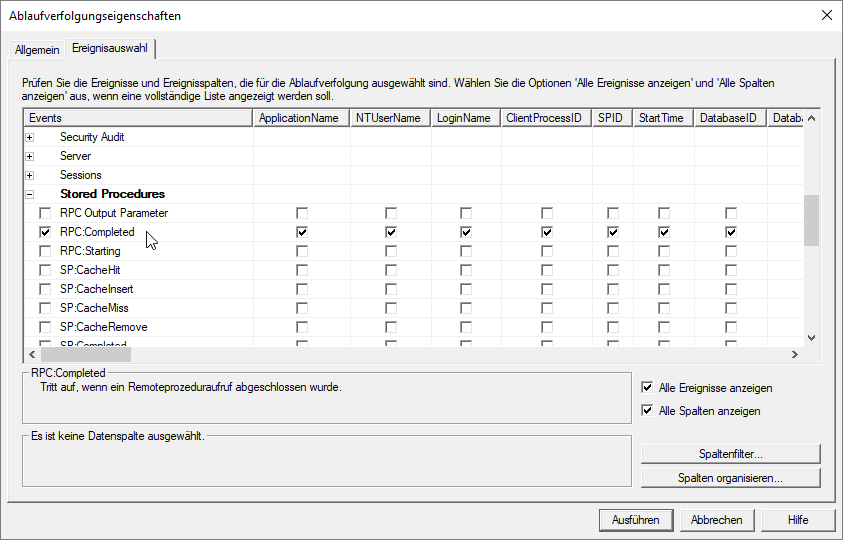Click the vertical scrollbar down arrow
The image size is (843, 540).
tap(812, 338)
